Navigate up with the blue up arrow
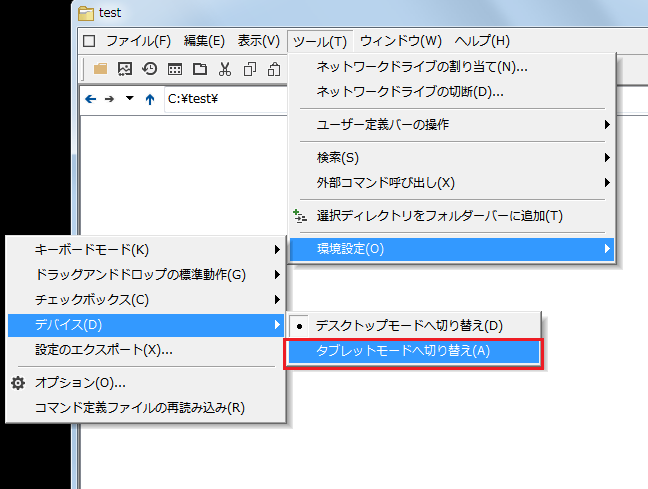This screenshot has height=489, width=648. coord(149,99)
